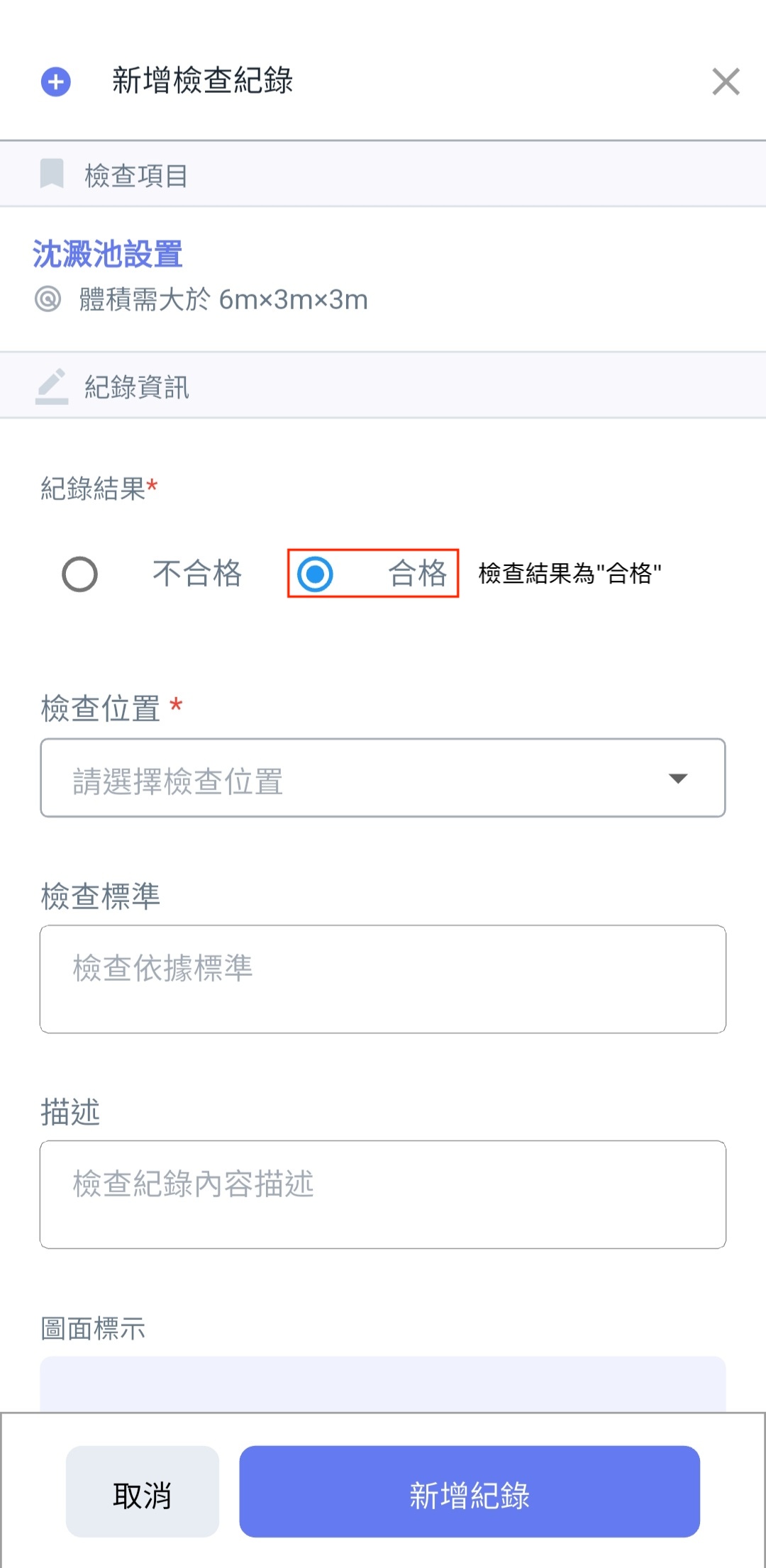Click the bookmark icon beside 檢查項目
This screenshot has width=766, height=1568.
pyautogui.click(x=52, y=174)
